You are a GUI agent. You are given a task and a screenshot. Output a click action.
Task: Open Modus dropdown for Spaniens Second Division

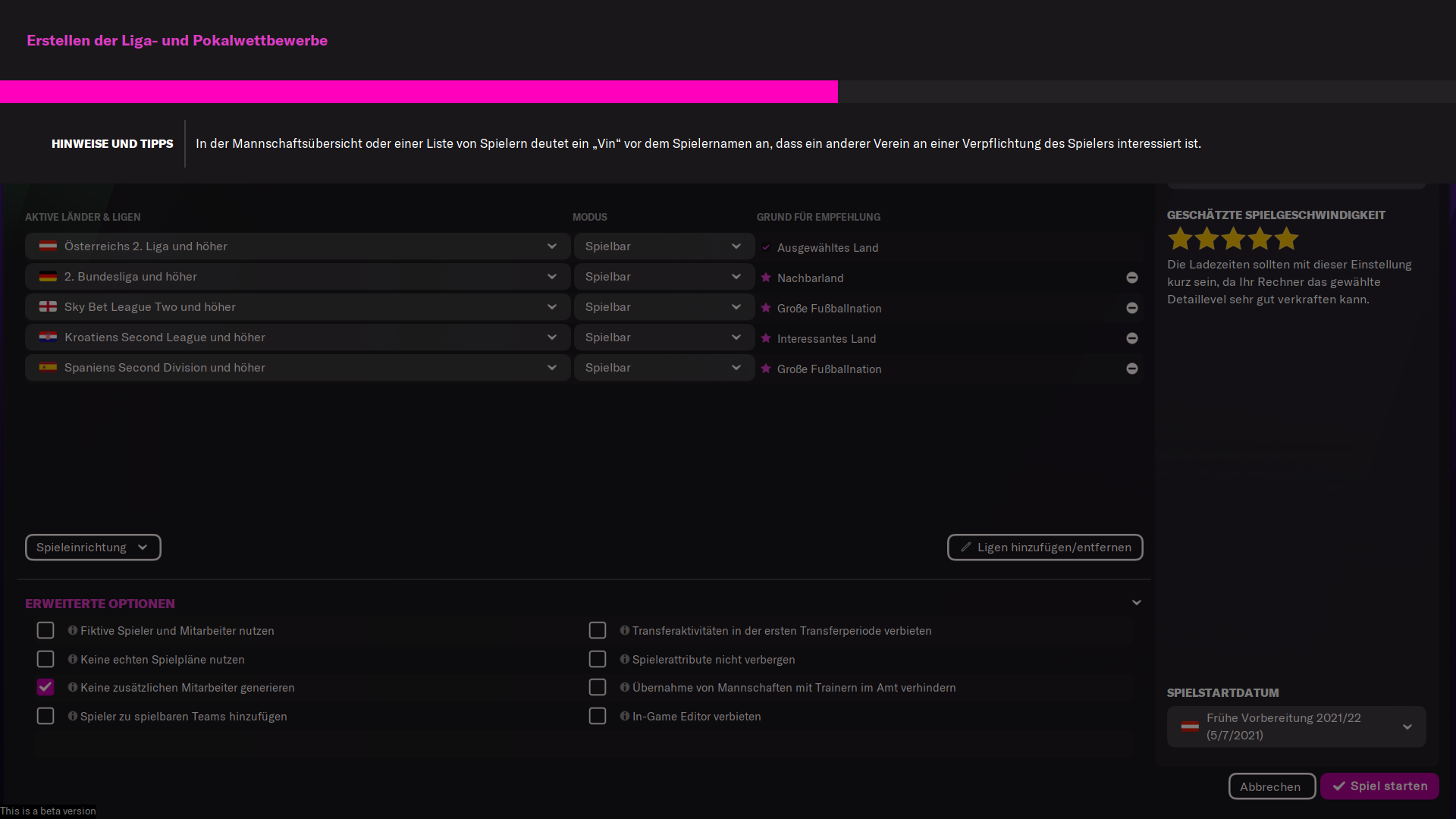pos(664,368)
